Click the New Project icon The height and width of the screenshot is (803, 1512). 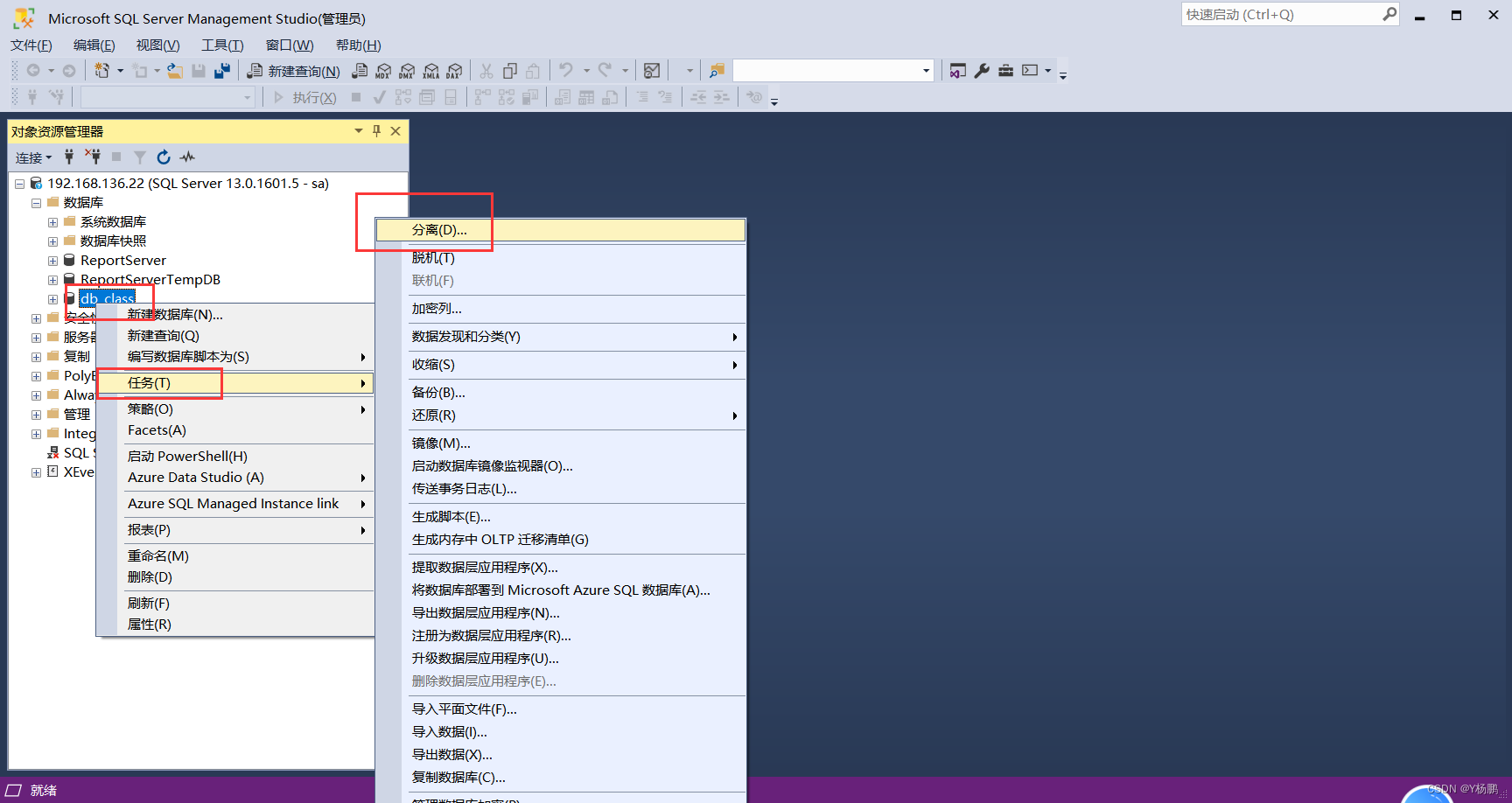102,71
